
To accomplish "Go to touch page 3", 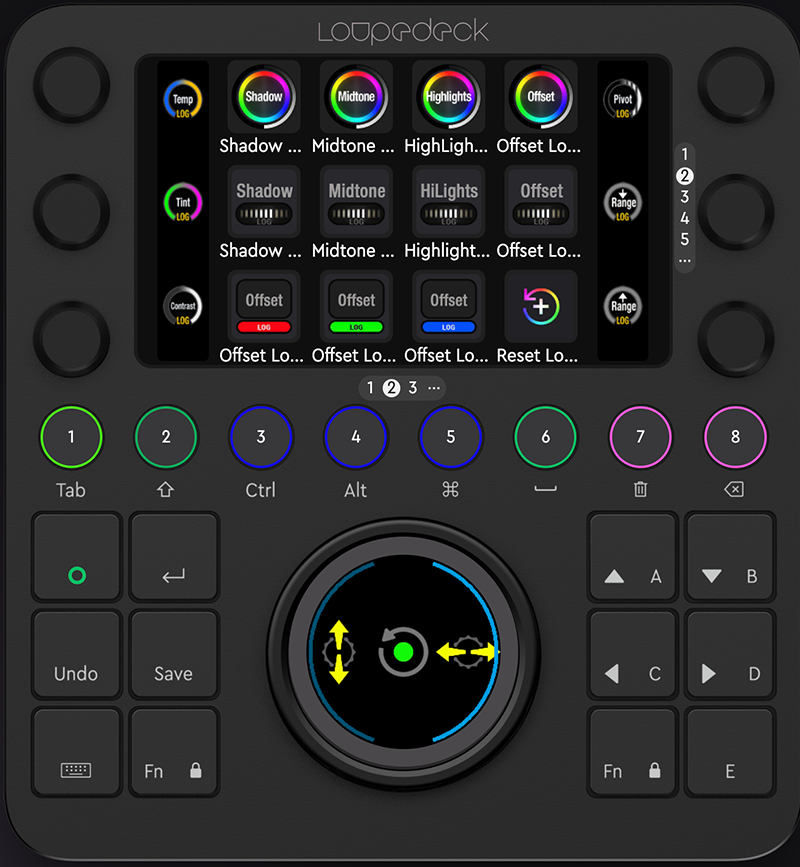I will click(412, 388).
